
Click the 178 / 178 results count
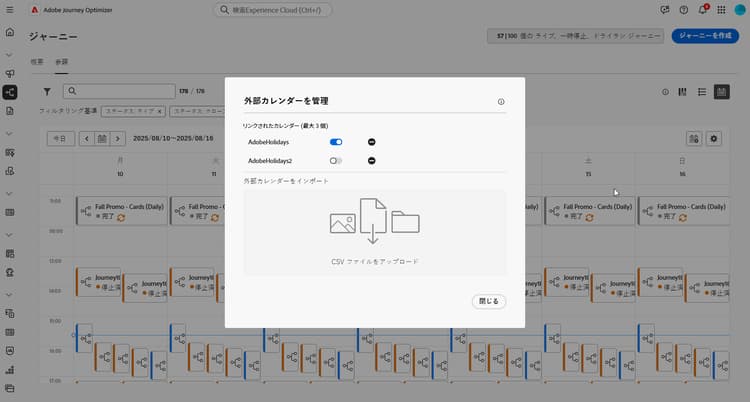[192, 91]
